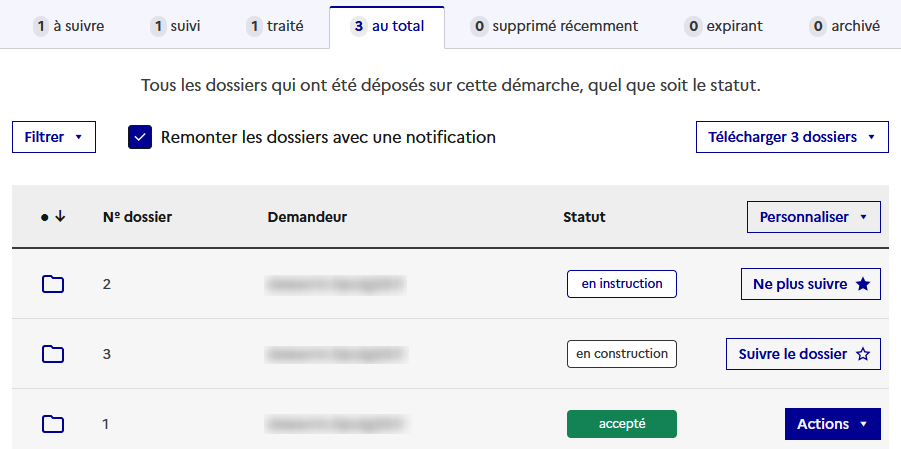The width and height of the screenshot is (901, 449).
Task: Switch to the à suivre tab
Action: coord(69,26)
